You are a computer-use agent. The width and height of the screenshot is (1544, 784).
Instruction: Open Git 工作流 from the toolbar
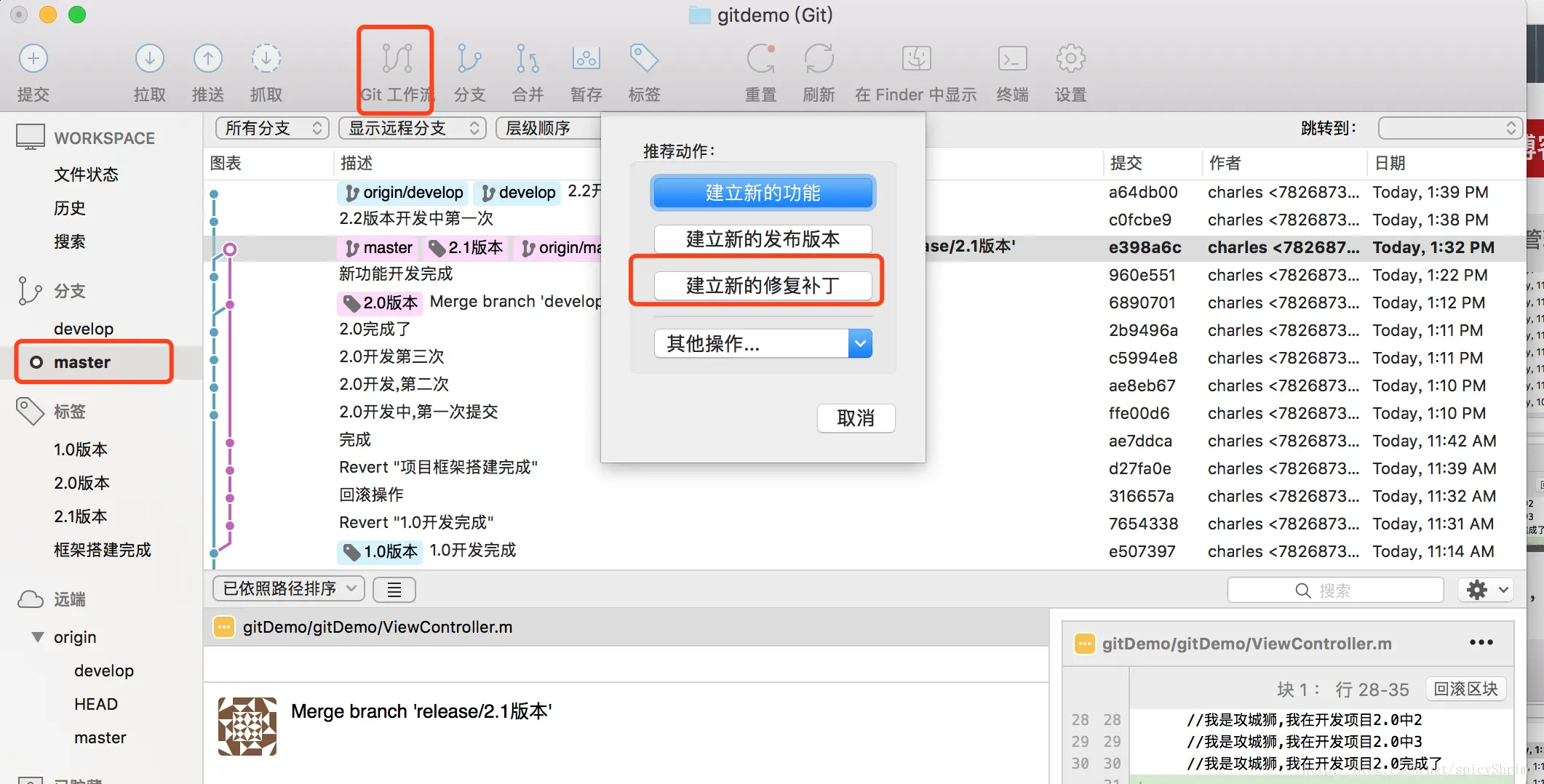coord(395,69)
